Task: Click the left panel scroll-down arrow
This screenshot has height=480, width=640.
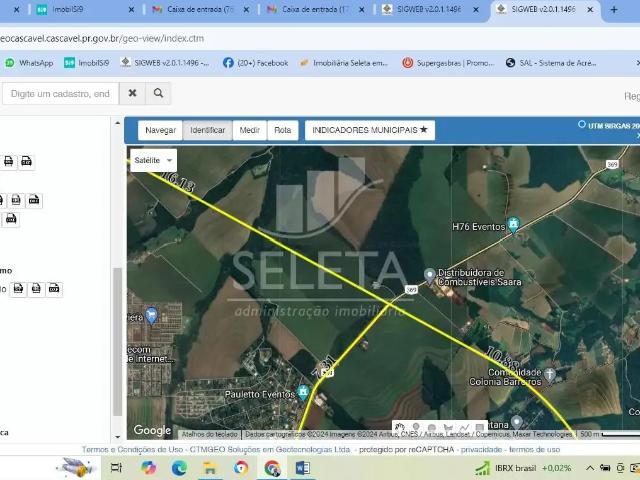Action: click(x=118, y=437)
